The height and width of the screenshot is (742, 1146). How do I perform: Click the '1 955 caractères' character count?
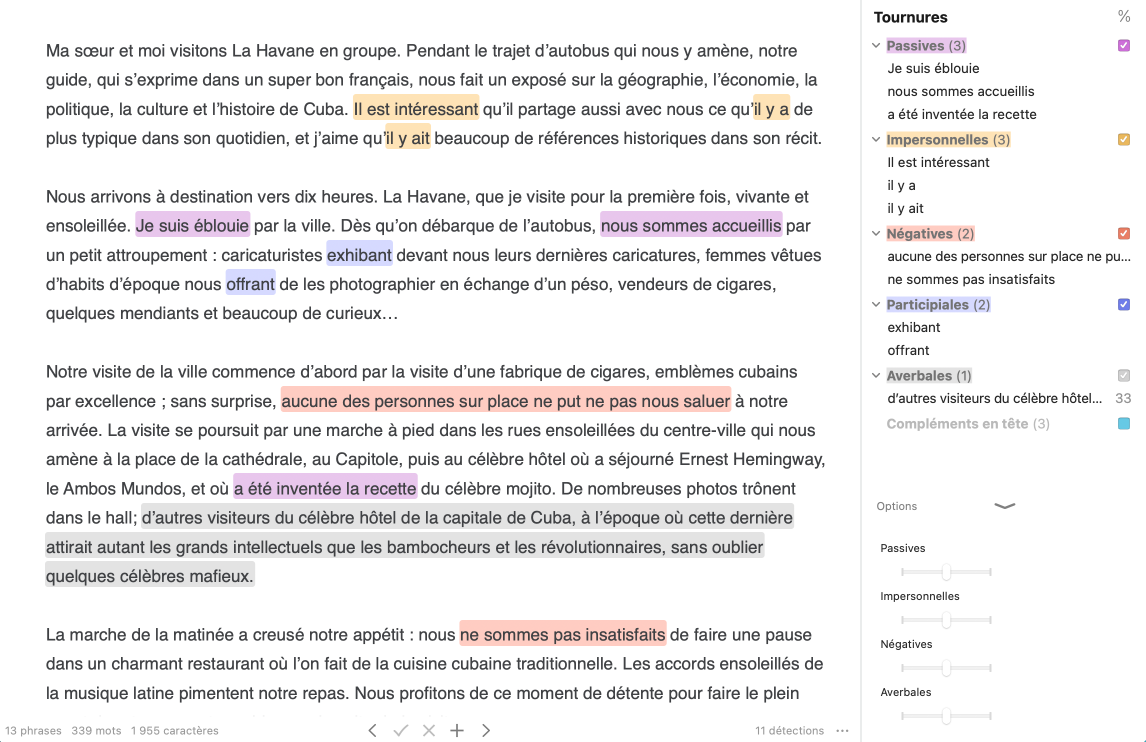click(x=175, y=730)
